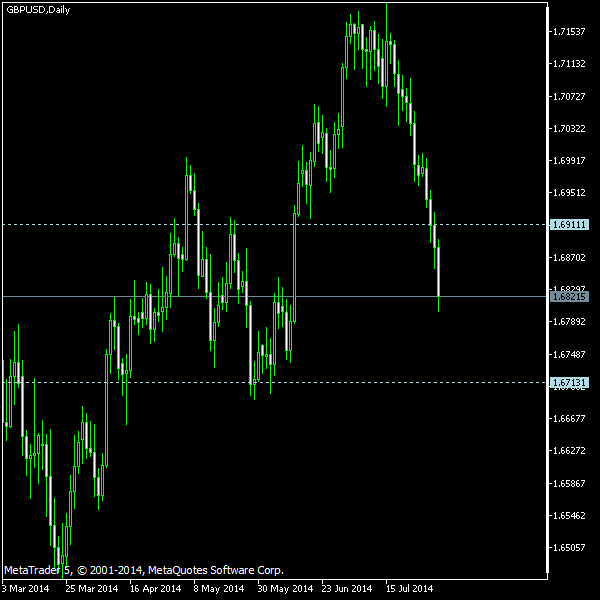Click the 30 May 2014 date label
This screenshot has height=600, width=600.
[285, 589]
